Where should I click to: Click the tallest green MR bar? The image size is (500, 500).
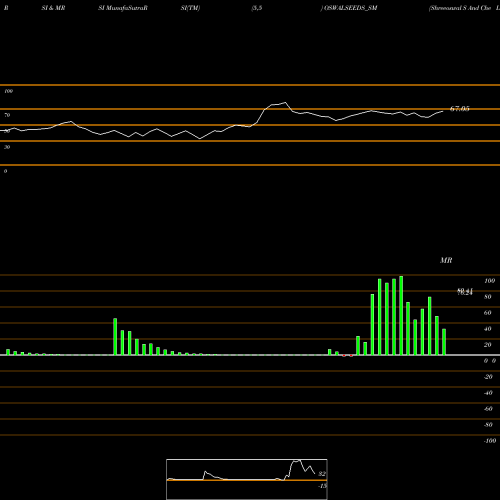tap(401, 315)
